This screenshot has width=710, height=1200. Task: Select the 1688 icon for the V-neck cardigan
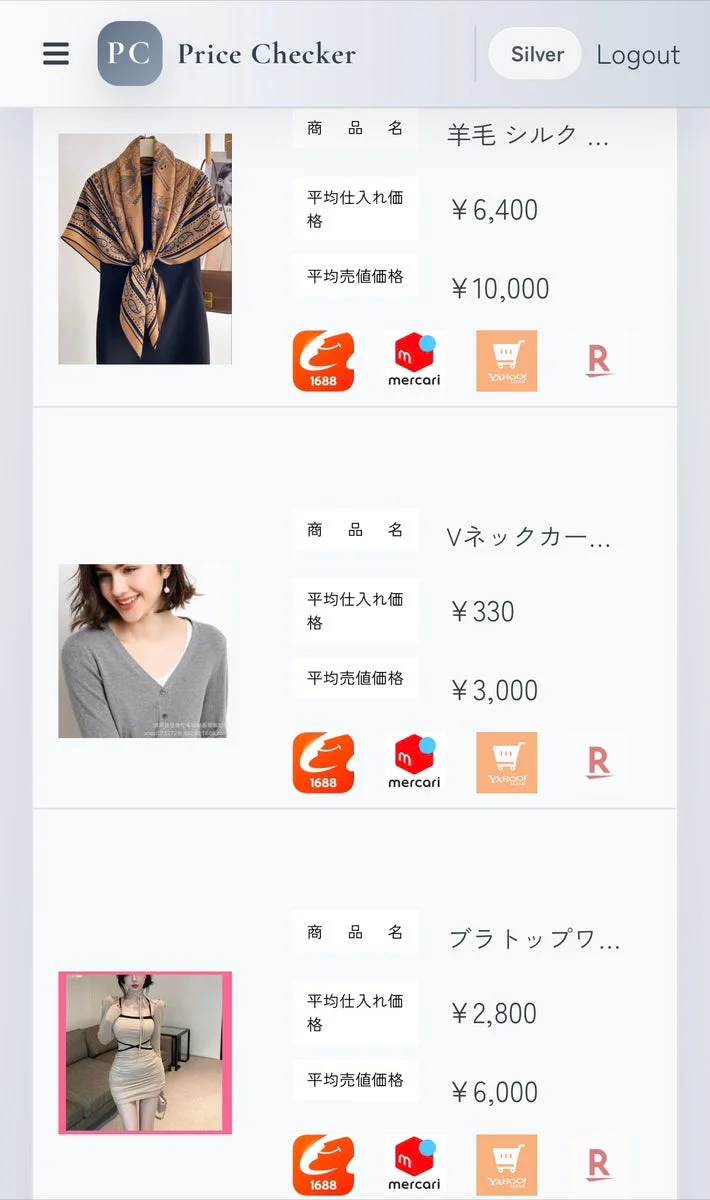pos(322,763)
